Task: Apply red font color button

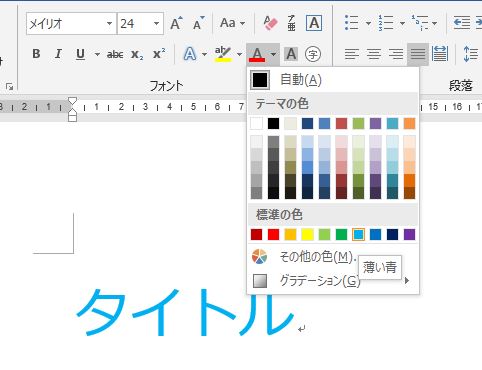Action: [257, 54]
